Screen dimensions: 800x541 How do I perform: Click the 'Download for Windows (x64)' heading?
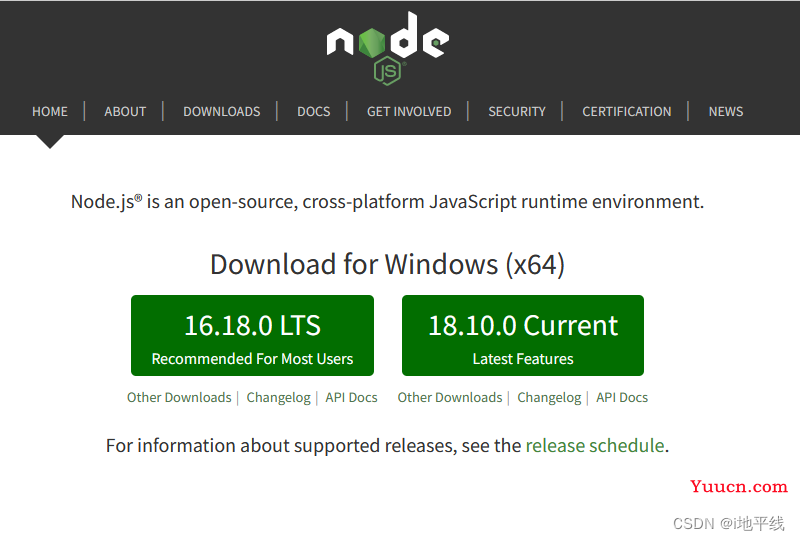click(x=387, y=264)
